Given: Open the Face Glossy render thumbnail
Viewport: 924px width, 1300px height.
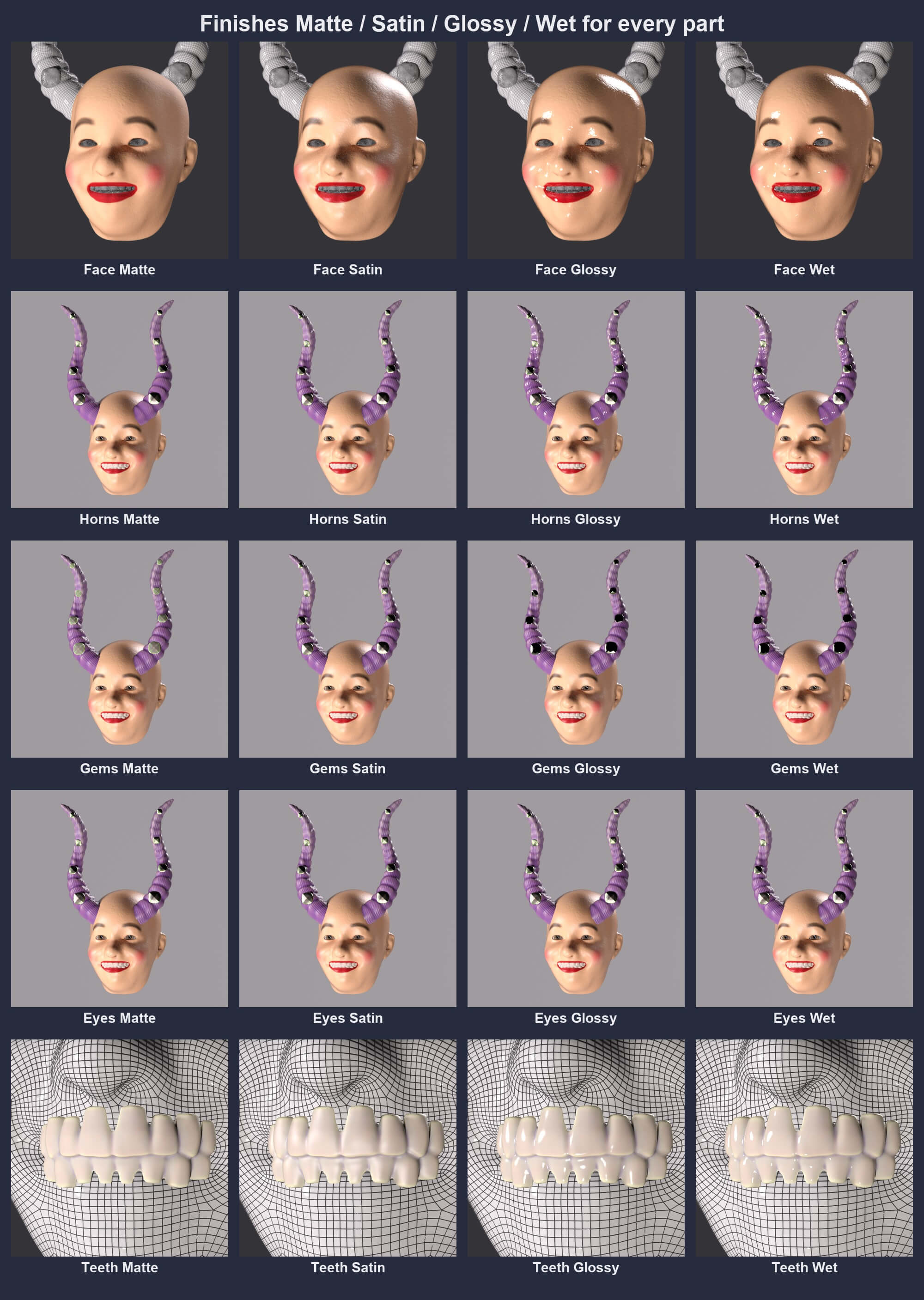Looking at the screenshot, I should click(576, 150).
